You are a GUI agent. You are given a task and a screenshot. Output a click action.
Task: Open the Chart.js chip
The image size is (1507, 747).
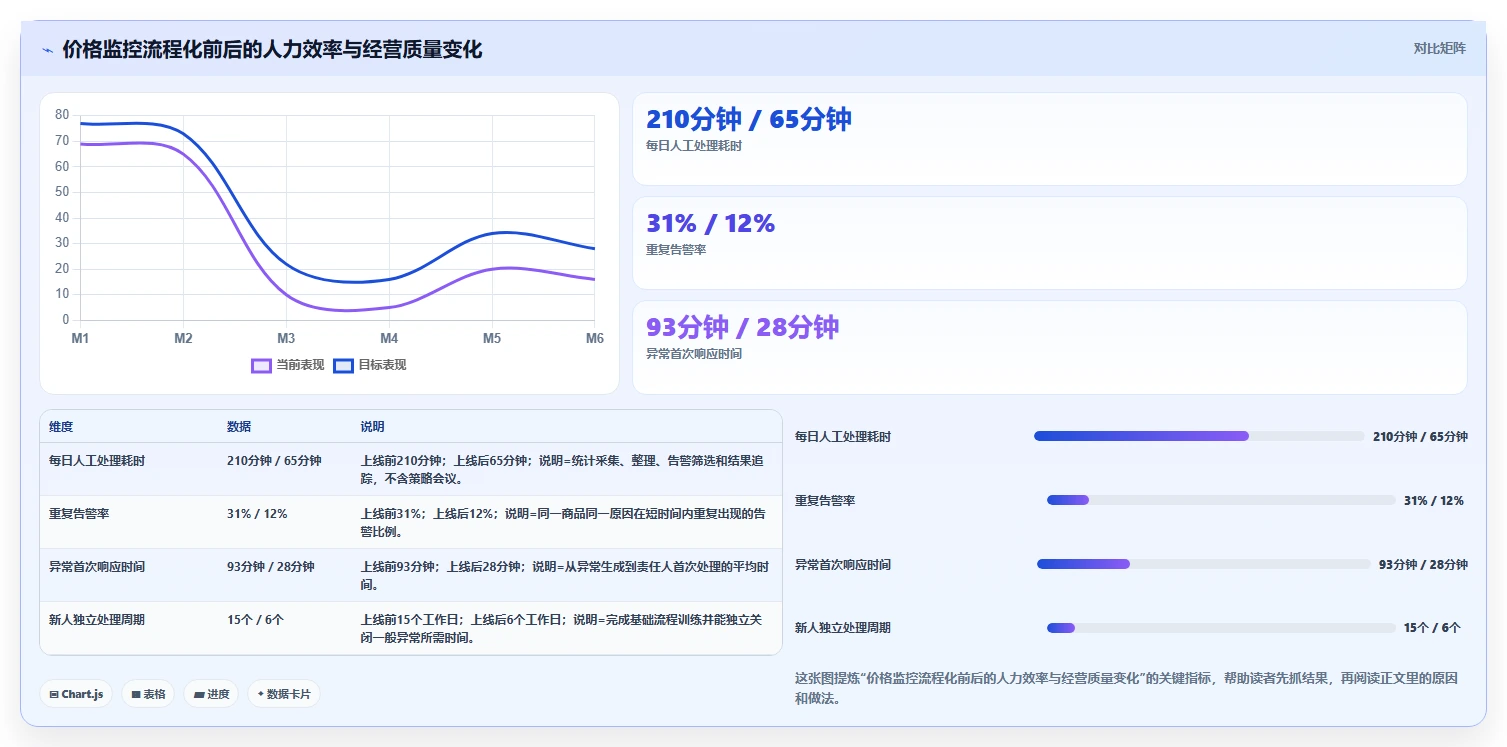(76, 694)
